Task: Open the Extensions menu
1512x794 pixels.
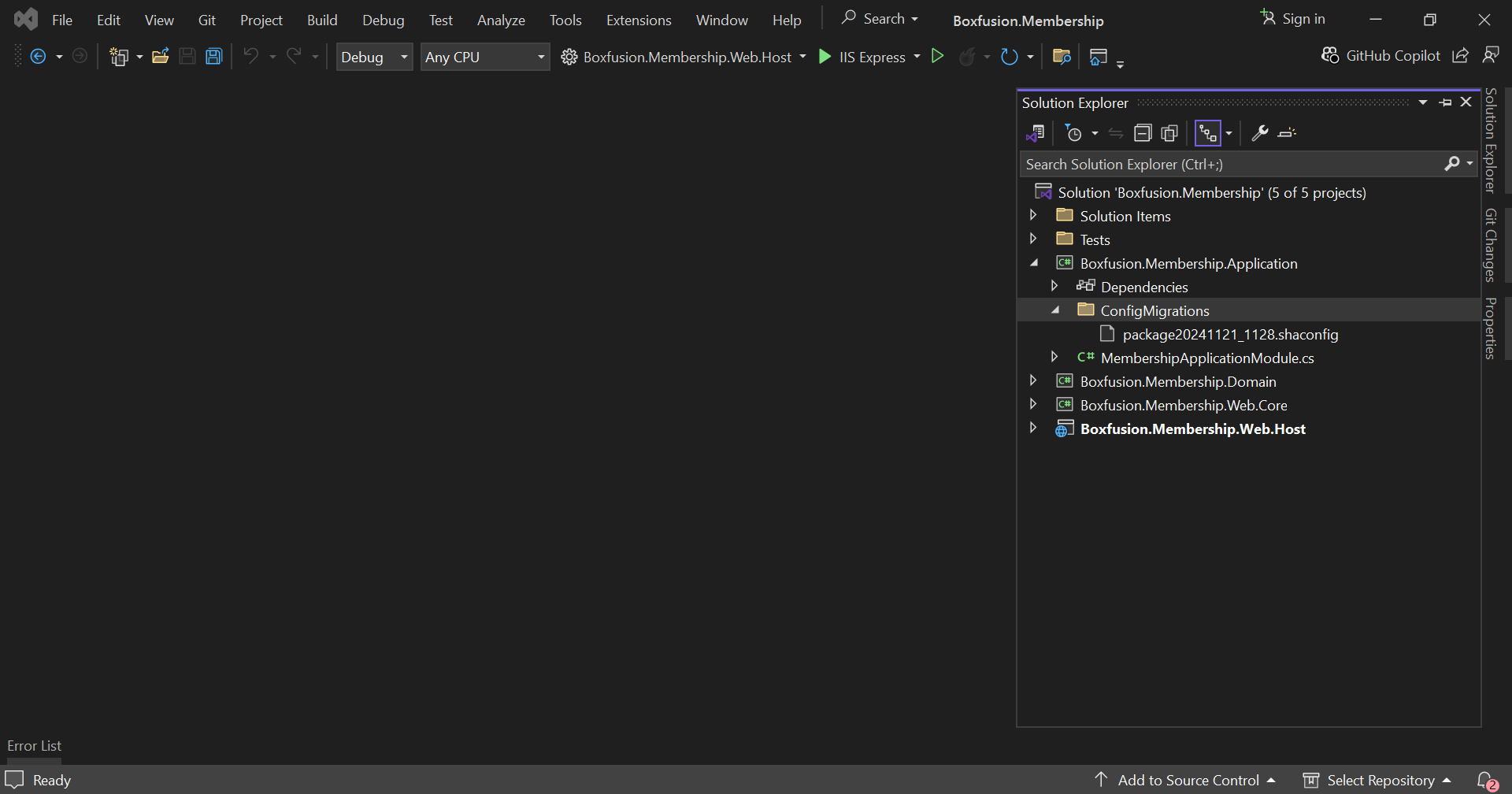Action: tap(639, 20)
